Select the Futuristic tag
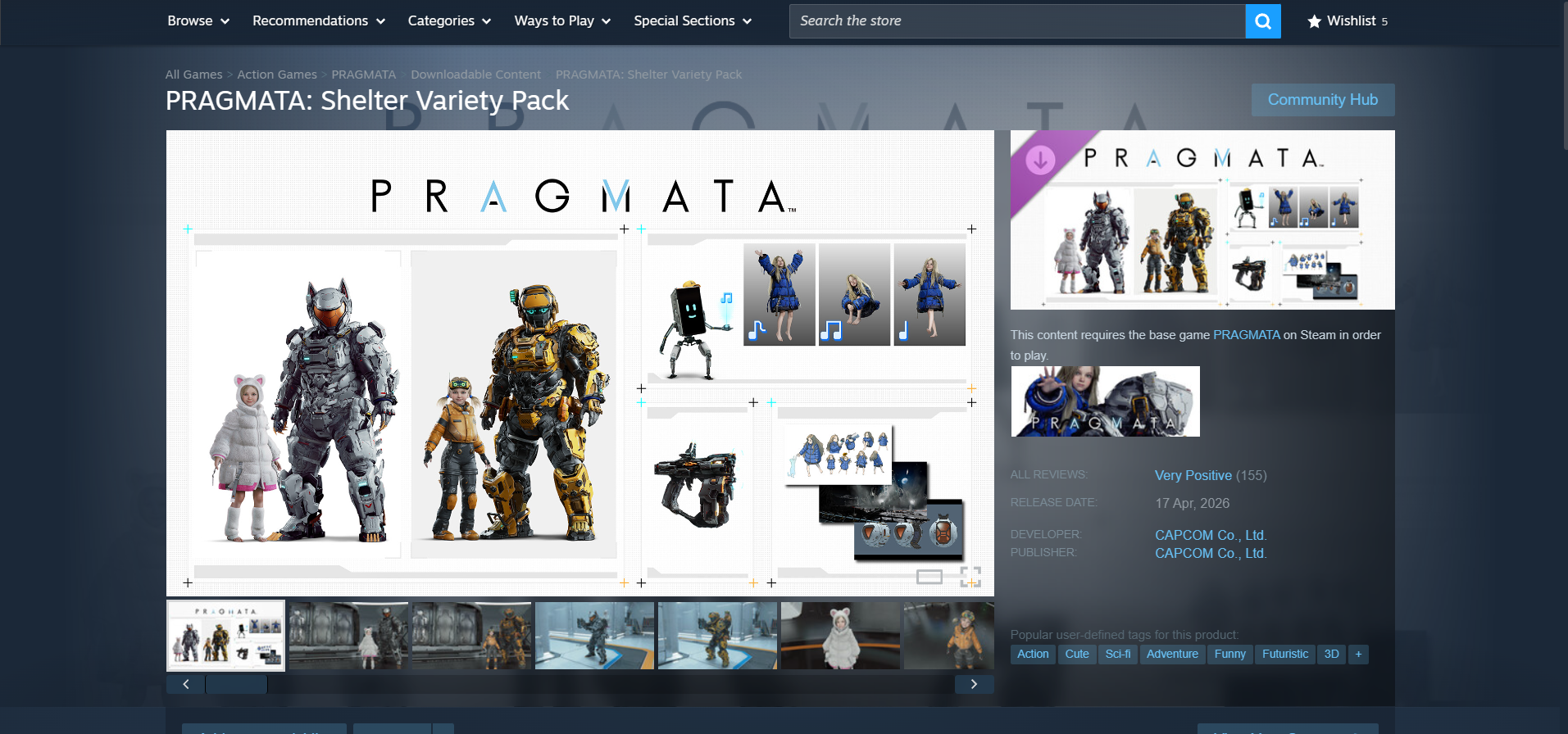Viewport: 1568px width, 734px height. click(x=1285, y=654)
